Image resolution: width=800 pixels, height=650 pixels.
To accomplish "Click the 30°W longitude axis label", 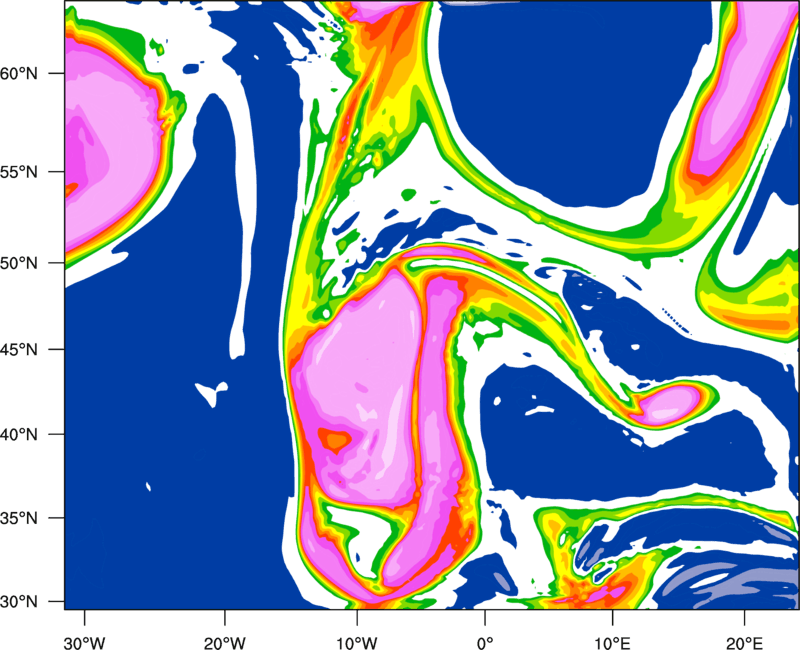I will click(85, 643).
